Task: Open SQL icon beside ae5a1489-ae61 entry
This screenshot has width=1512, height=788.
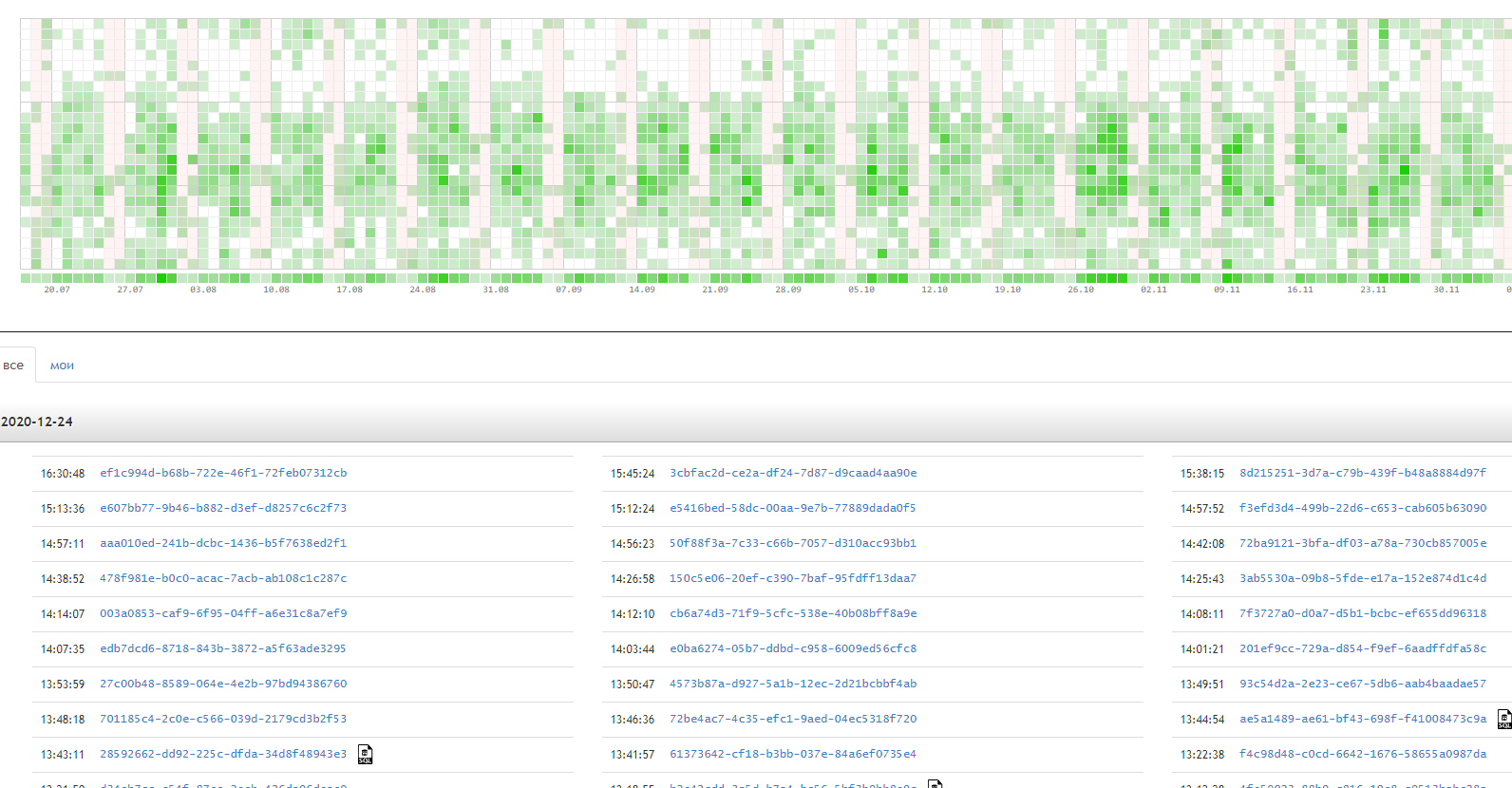Action: tap(1504, 720)
